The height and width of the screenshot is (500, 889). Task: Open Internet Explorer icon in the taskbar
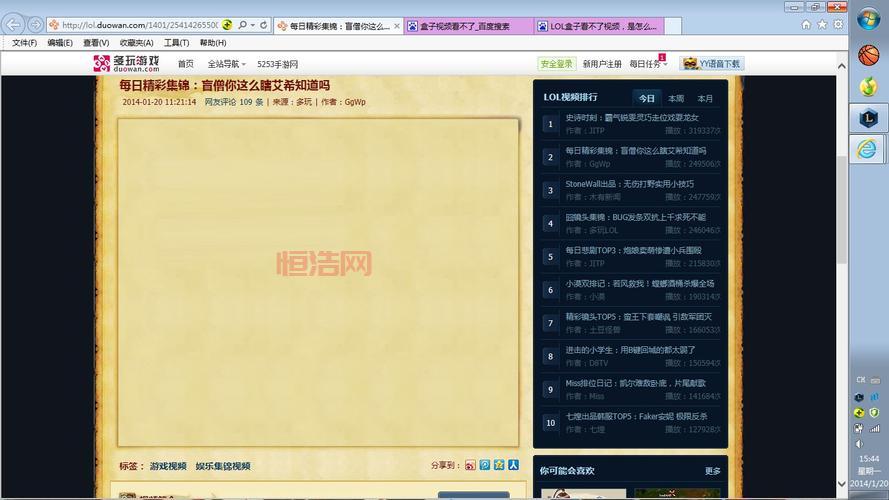pyautogui.click(x=868, y=148)
